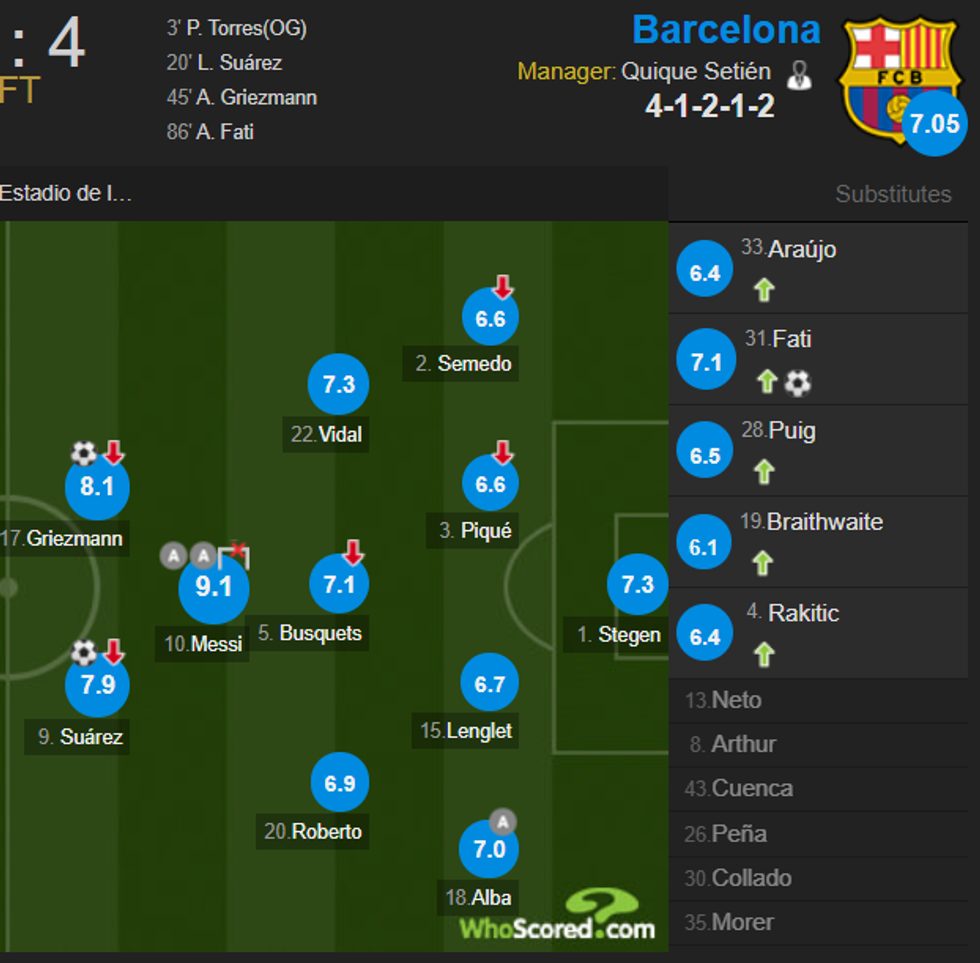Click the manager profile icon beside Setién
Viewport: 980px width, 963px height.
point(799,74)
